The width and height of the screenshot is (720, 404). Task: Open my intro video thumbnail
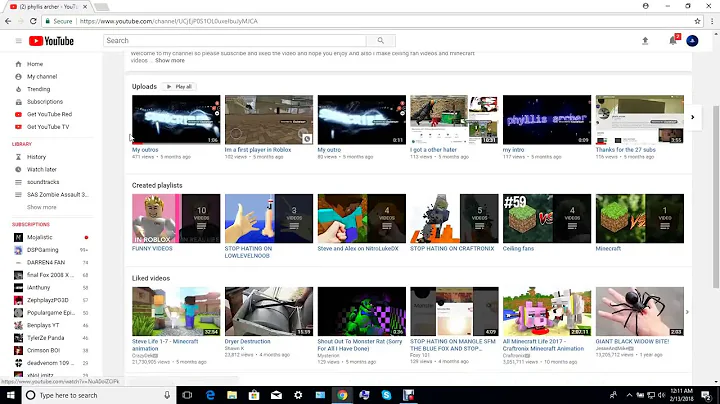click(x=547, y=119)
